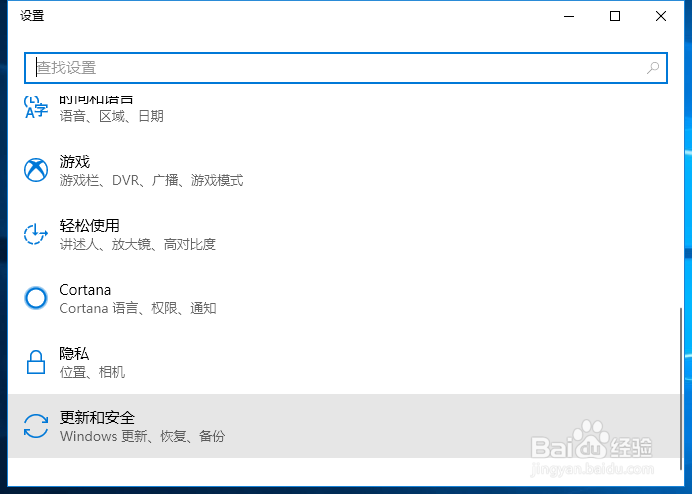Click the Windows 更新、恢复、备份 description
This screenshot has width=692, height=494.
143,436
